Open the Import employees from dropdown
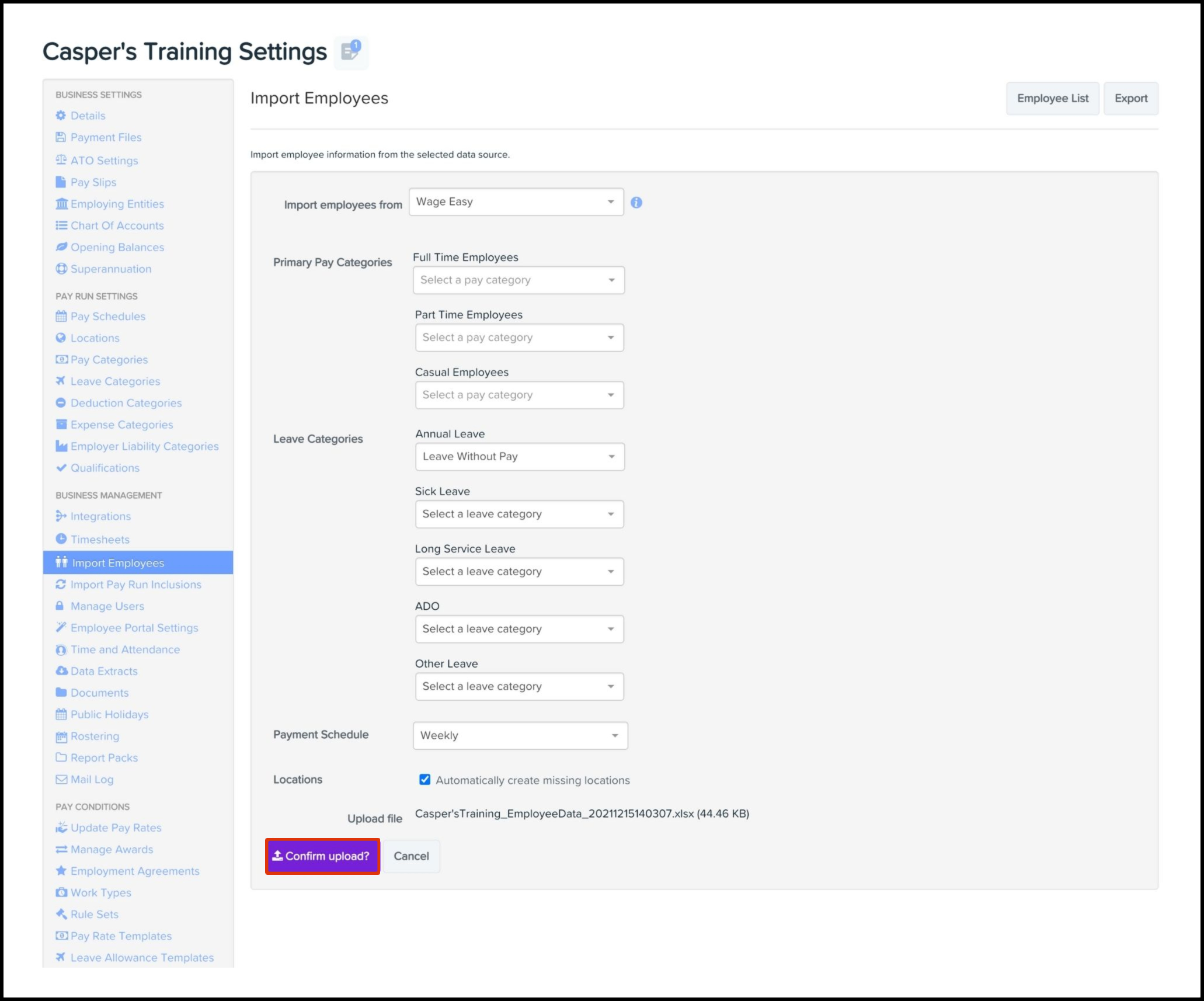Image resolution: width=1204 pixels, height=1001 pixels. 516,202
